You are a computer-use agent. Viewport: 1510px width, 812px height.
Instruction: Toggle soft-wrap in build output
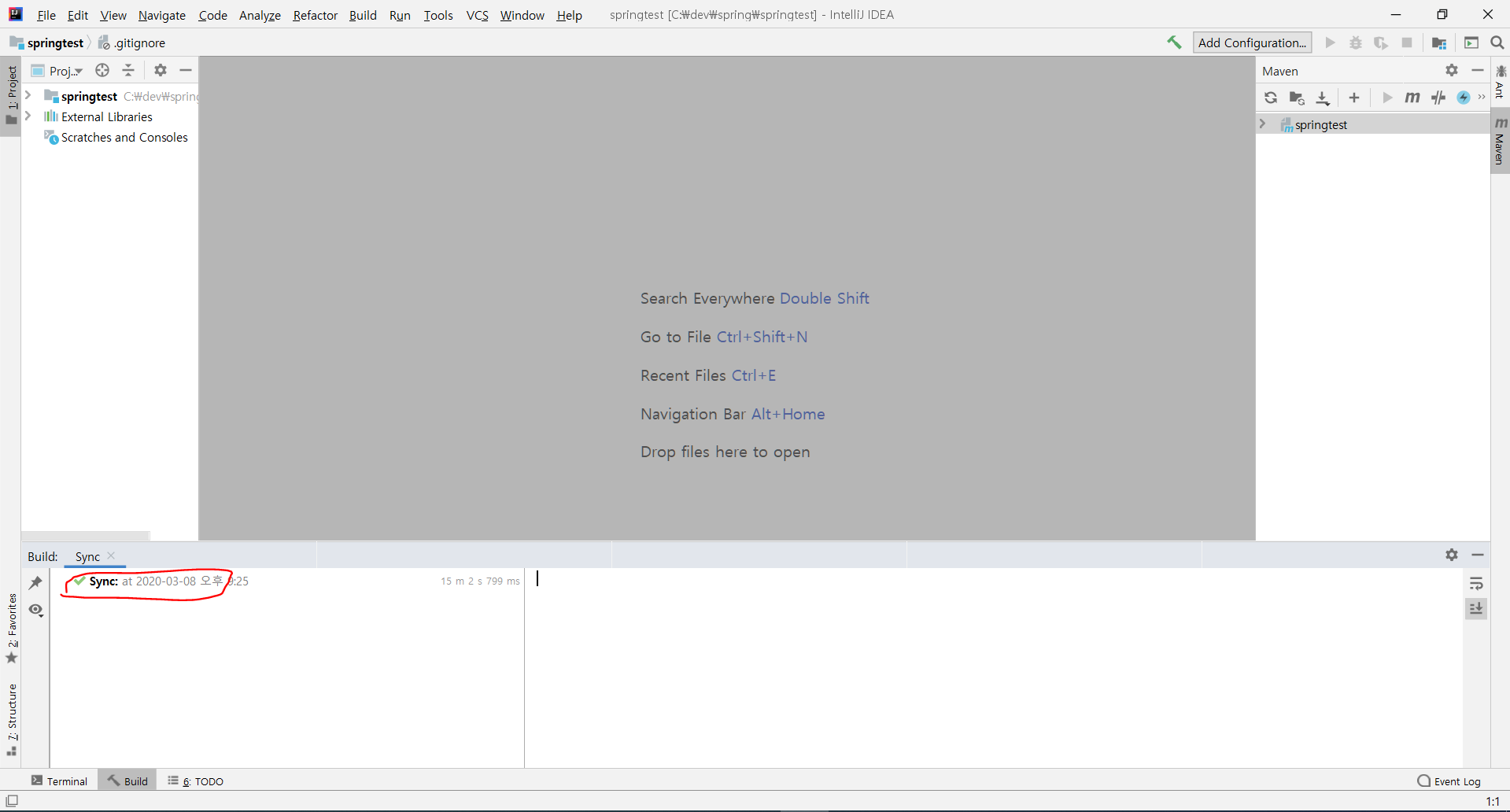(x=1476, y=583)
